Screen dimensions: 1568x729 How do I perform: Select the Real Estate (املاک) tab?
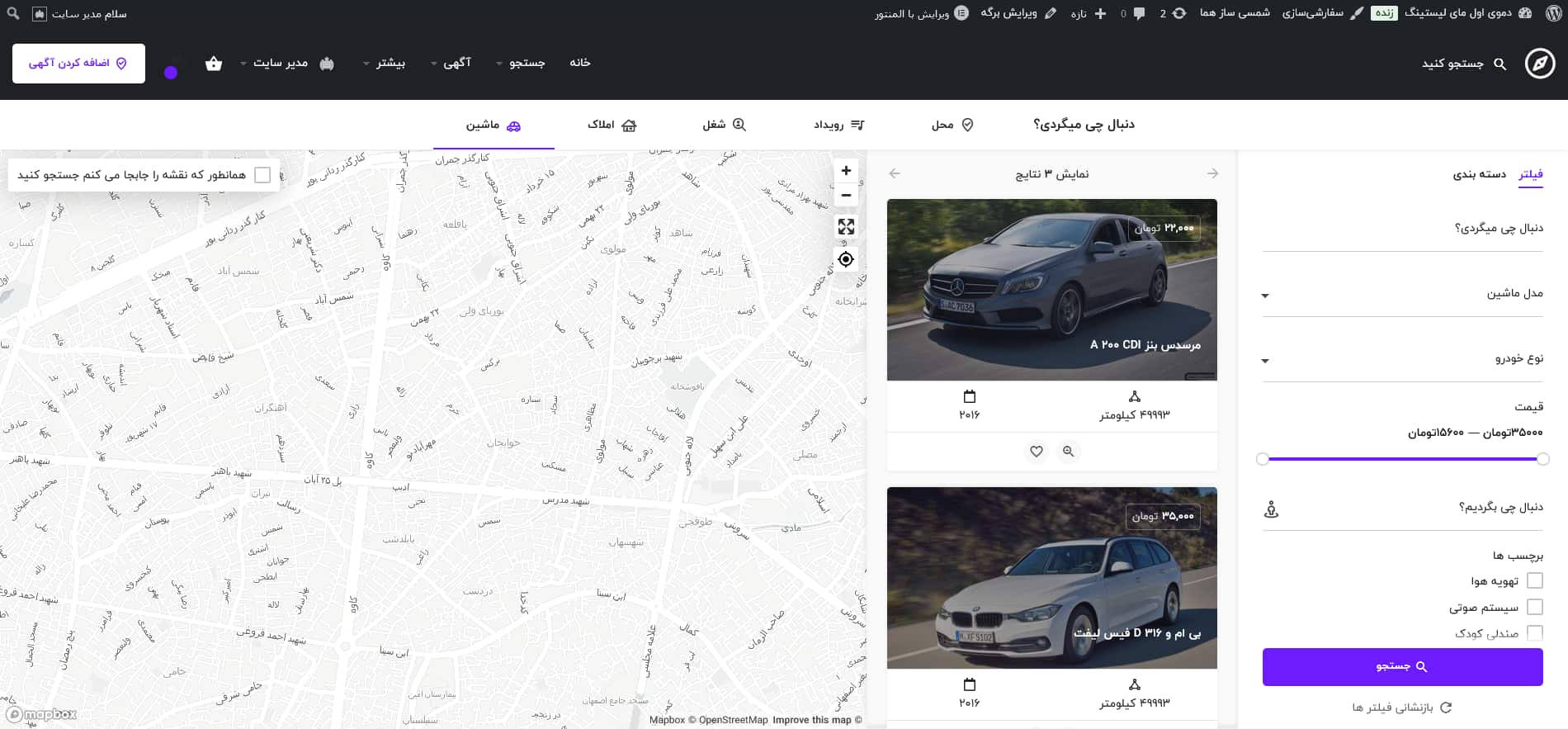click(x=612, y=125)
